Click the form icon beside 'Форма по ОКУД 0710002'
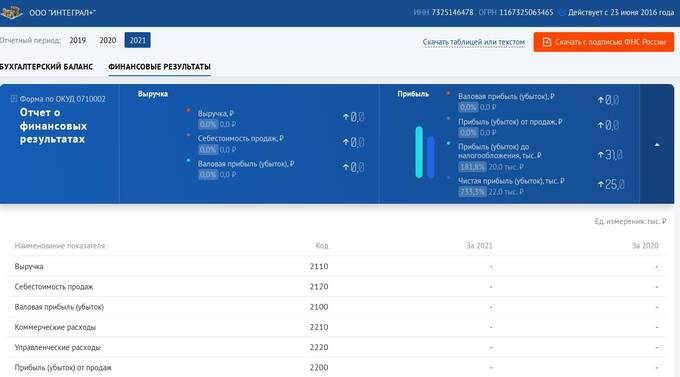Viewport: 680px width, 377px height. coord(14,99)
